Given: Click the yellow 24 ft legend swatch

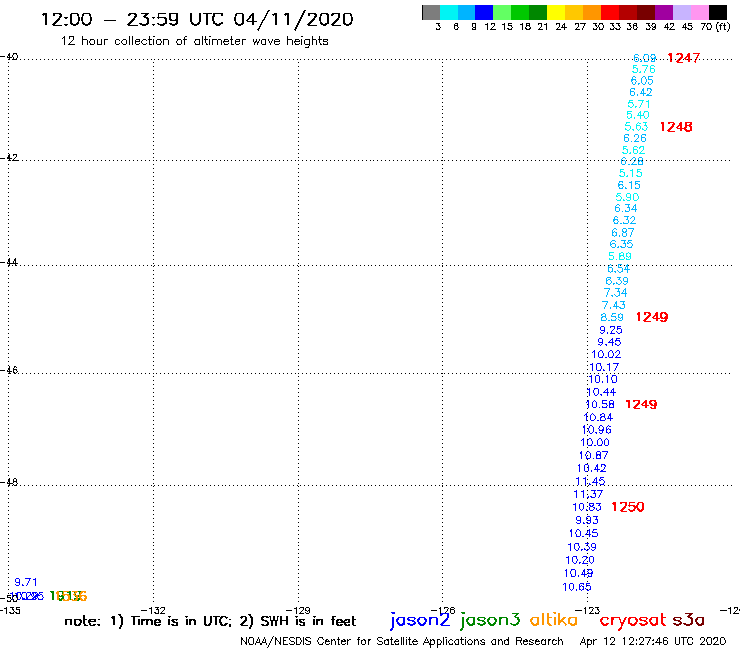Looking at the screenshot, I should tap(556, 12).
